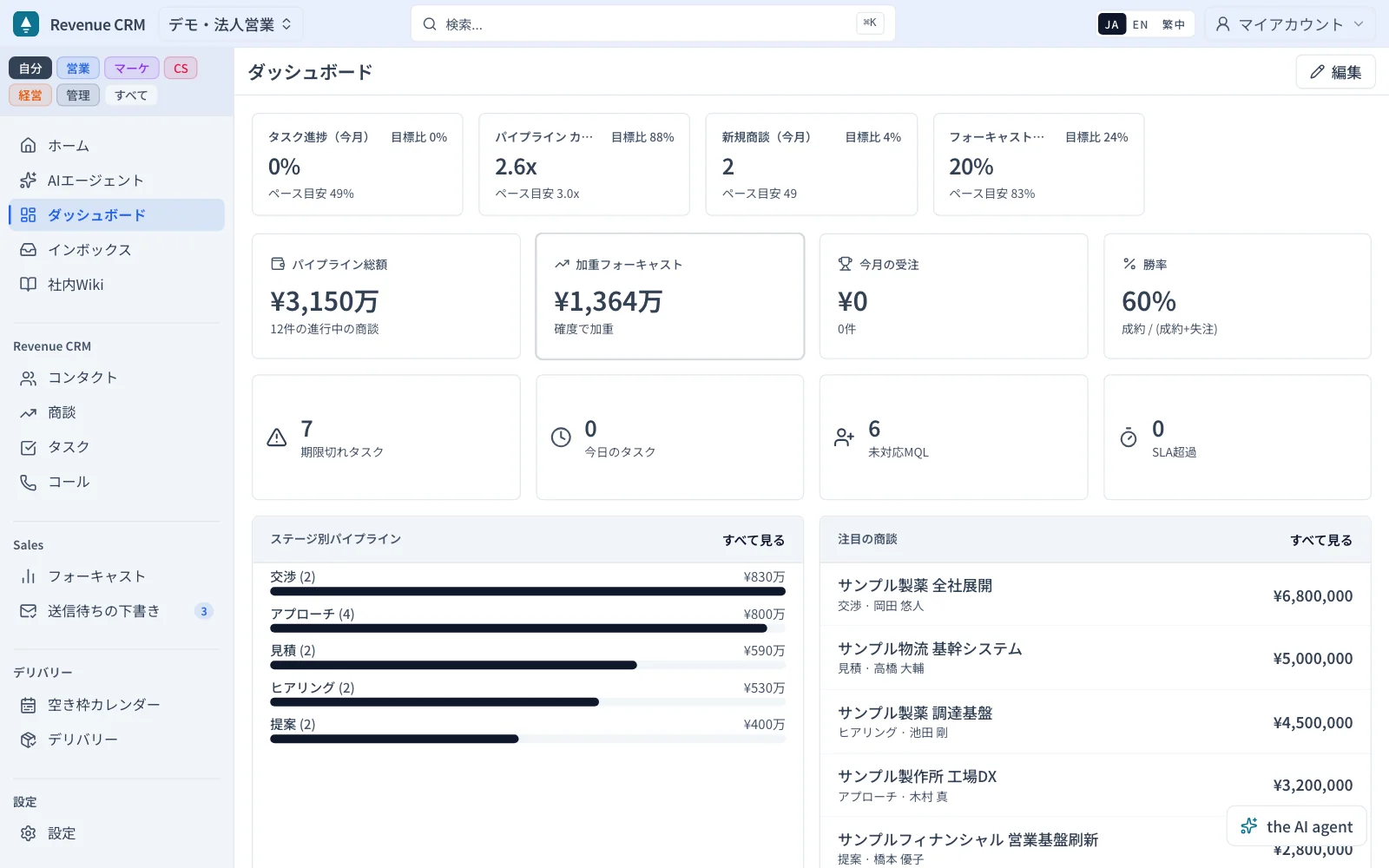Open the 設定 gear icon
Viewport: 1389px width, 868px height.
(x=29, y=833)
